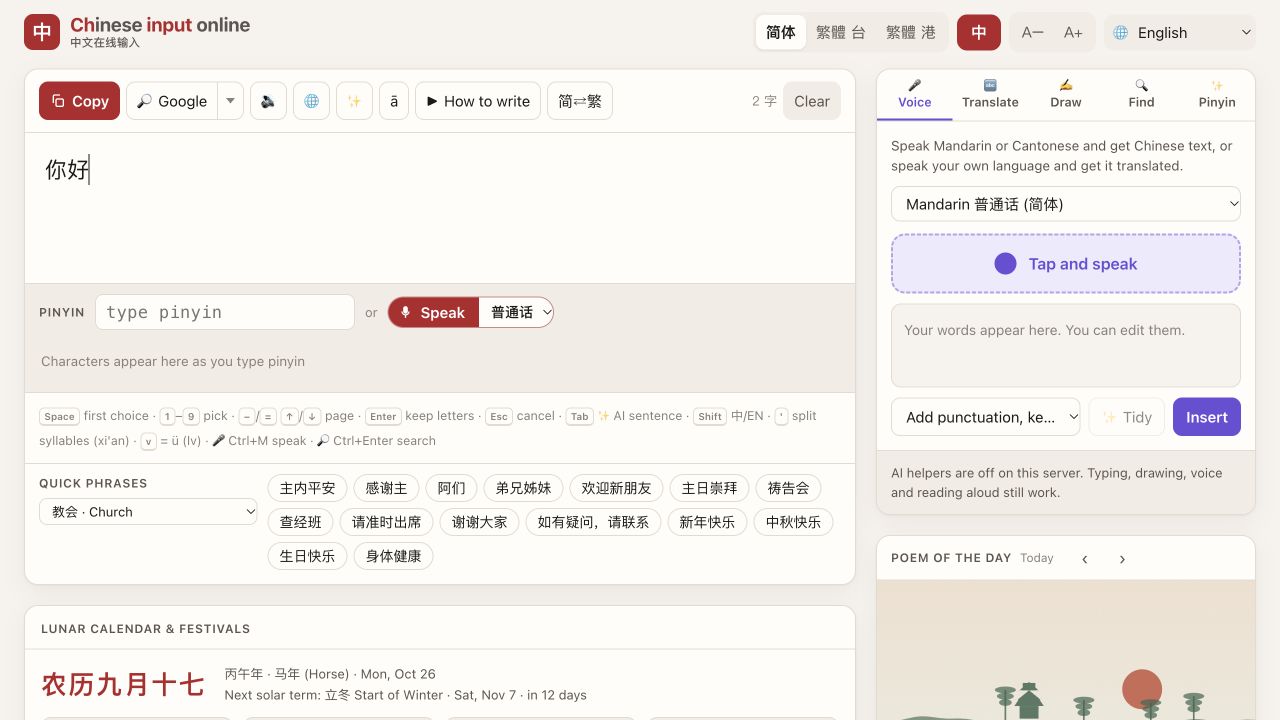Click the Tidy button
1280x720 pixels.
pos(1127,417)
